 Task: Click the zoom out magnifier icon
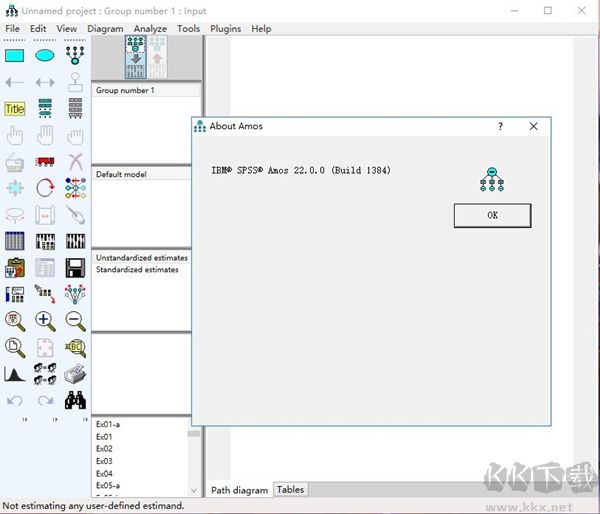pos(75,320)
